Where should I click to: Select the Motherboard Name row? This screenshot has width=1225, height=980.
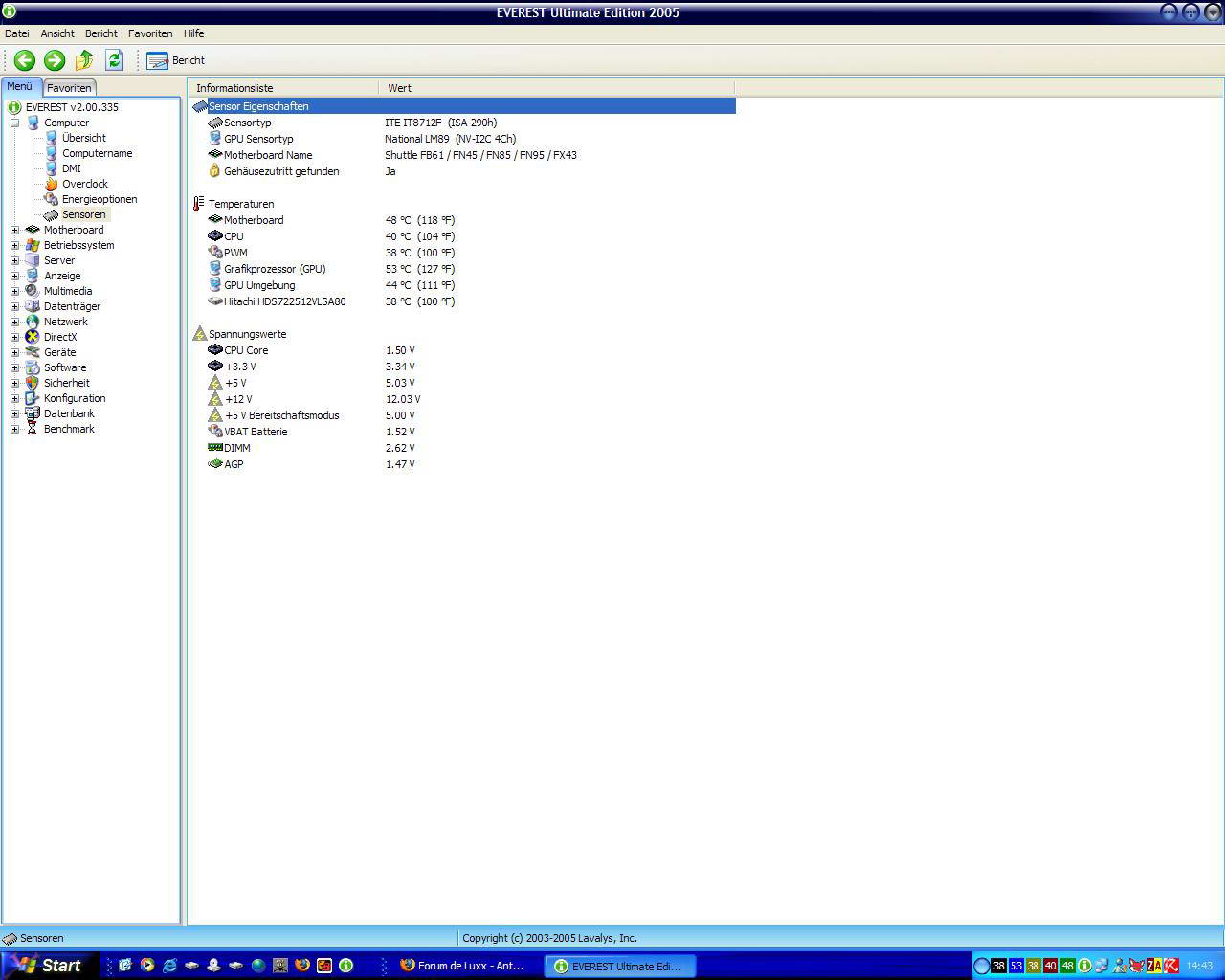pos(463,155)
